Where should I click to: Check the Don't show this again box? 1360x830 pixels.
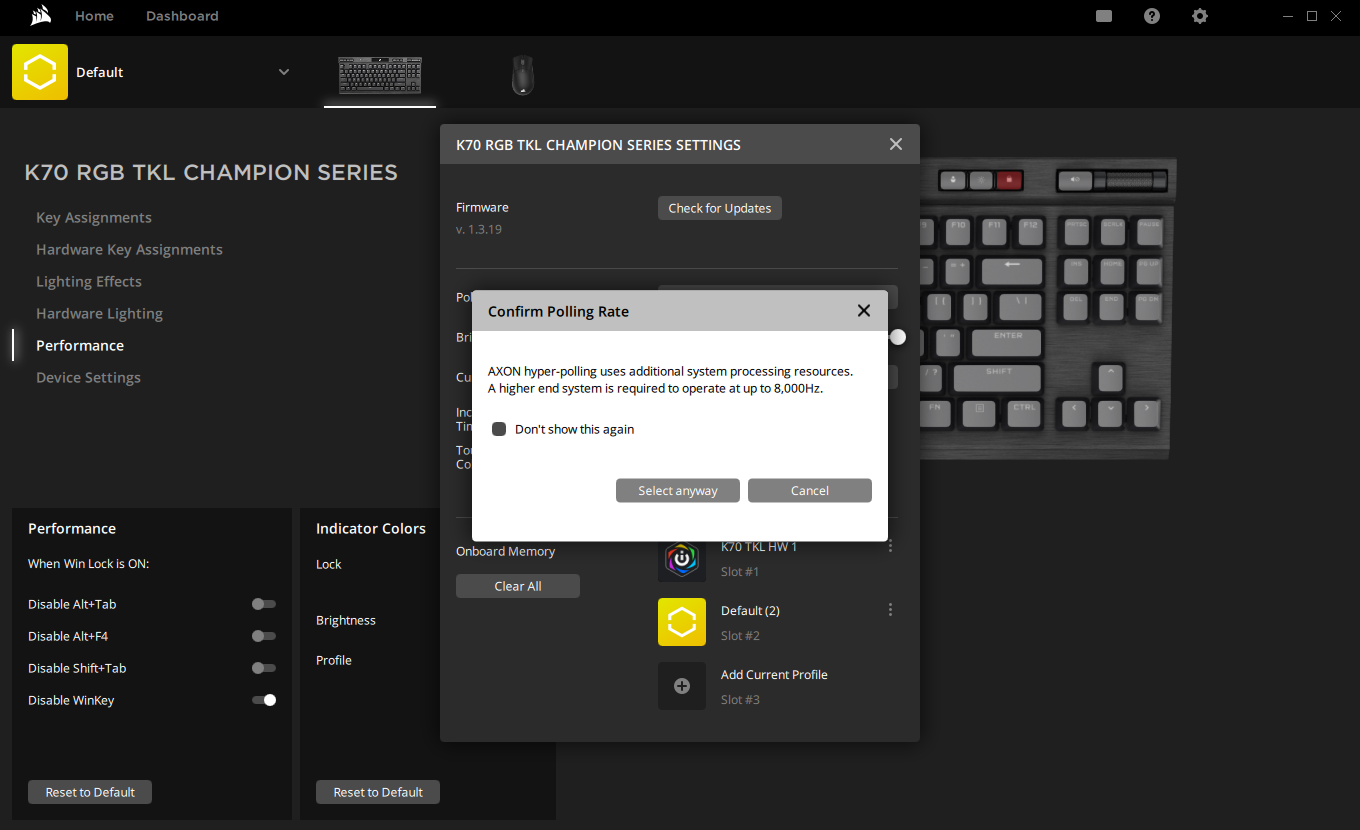coord(499,429)
